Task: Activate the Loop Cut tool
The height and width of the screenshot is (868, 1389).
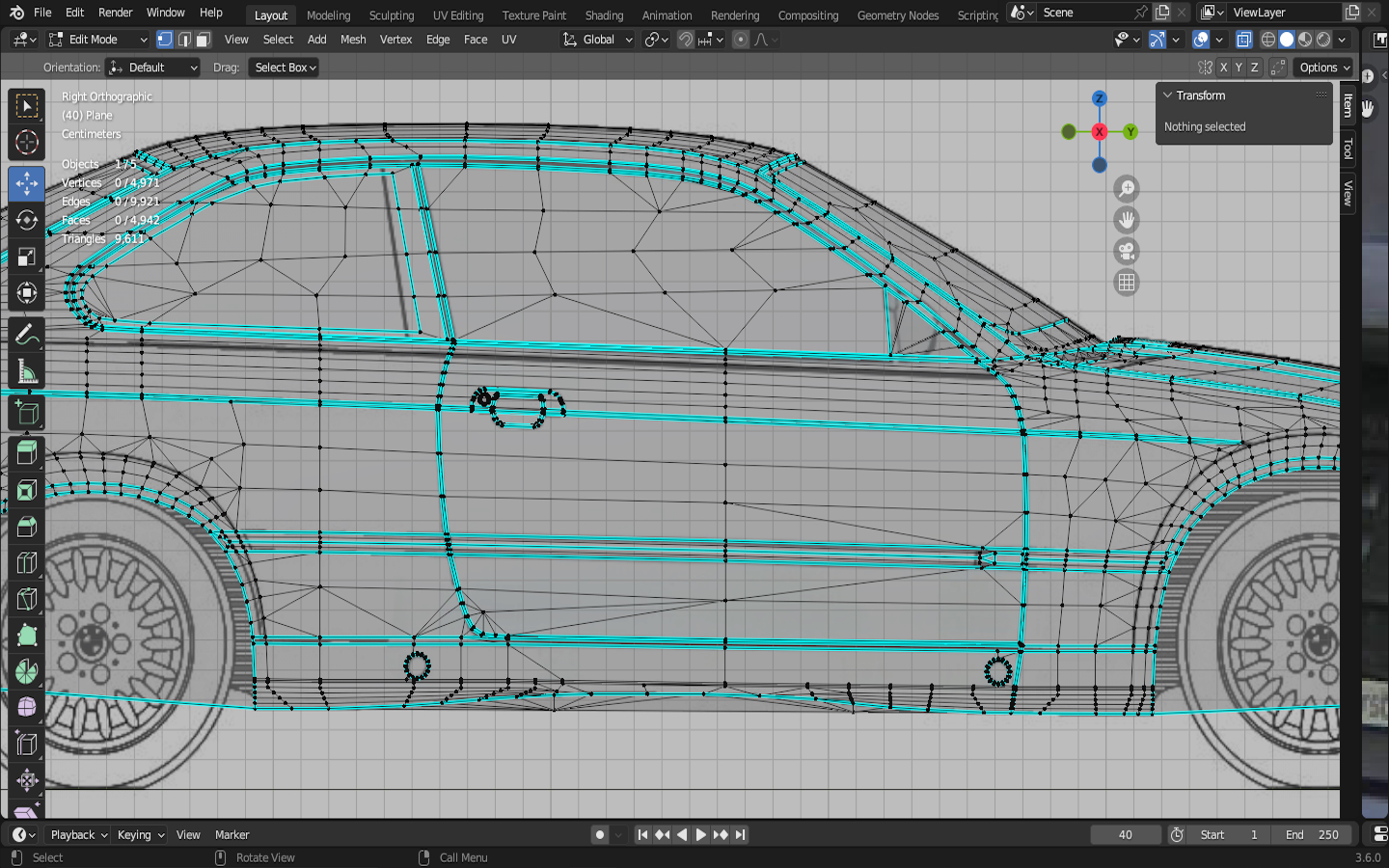Action: [x=26, y=563]
